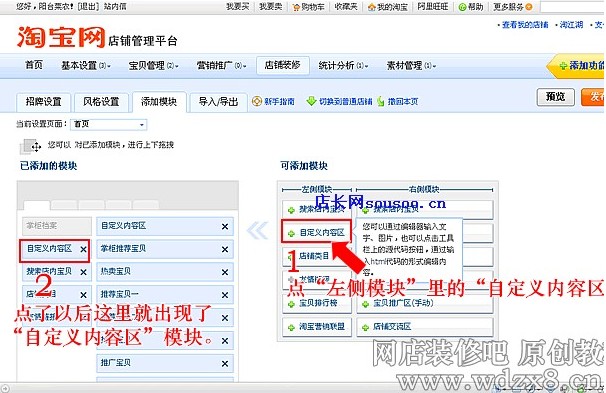Add right-side 搜索店内宝贝 module via plus
The width and height of the screenshot is (606, 393).
pyautogui.click(x=365, y=210)
